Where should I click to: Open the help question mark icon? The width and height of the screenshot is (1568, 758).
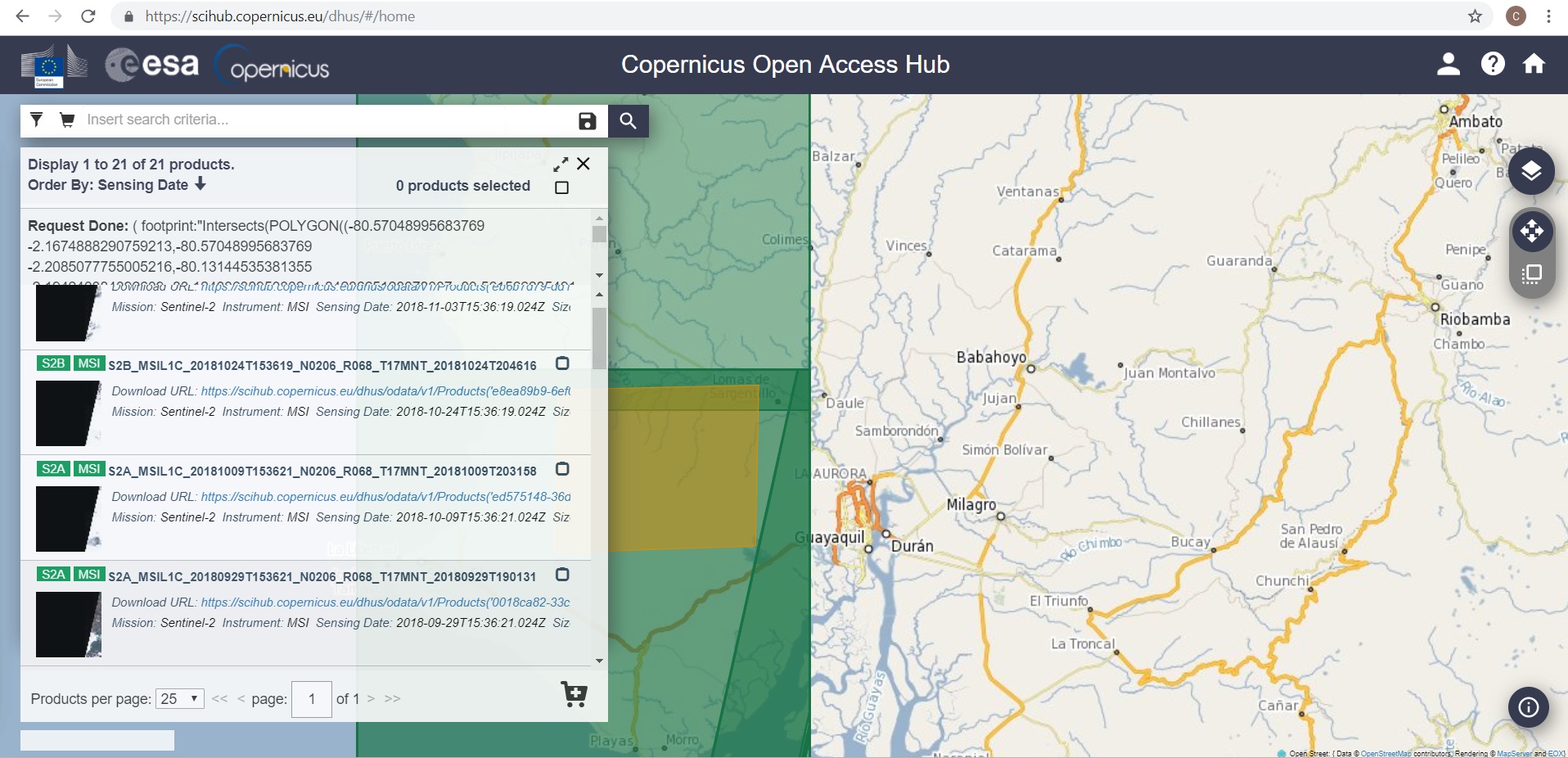[1492, 64]
